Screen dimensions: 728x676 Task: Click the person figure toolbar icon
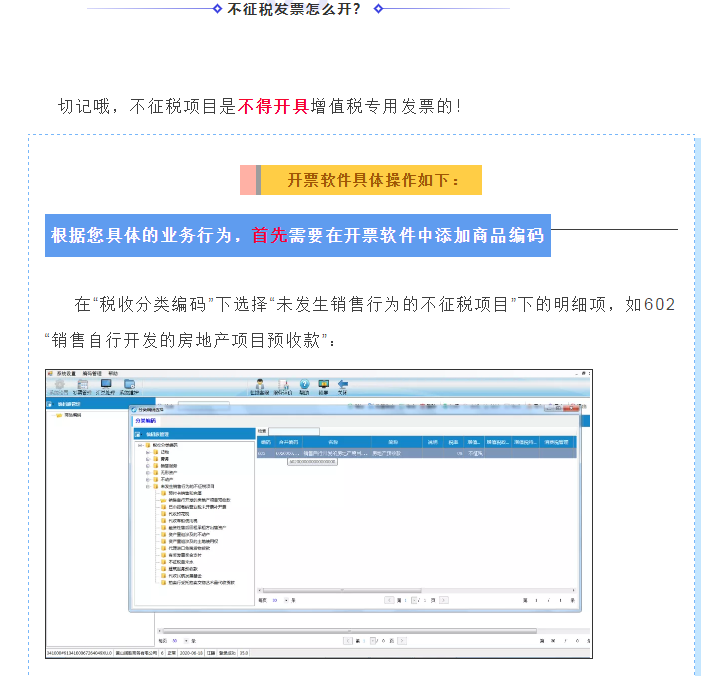tap(260, 384)
